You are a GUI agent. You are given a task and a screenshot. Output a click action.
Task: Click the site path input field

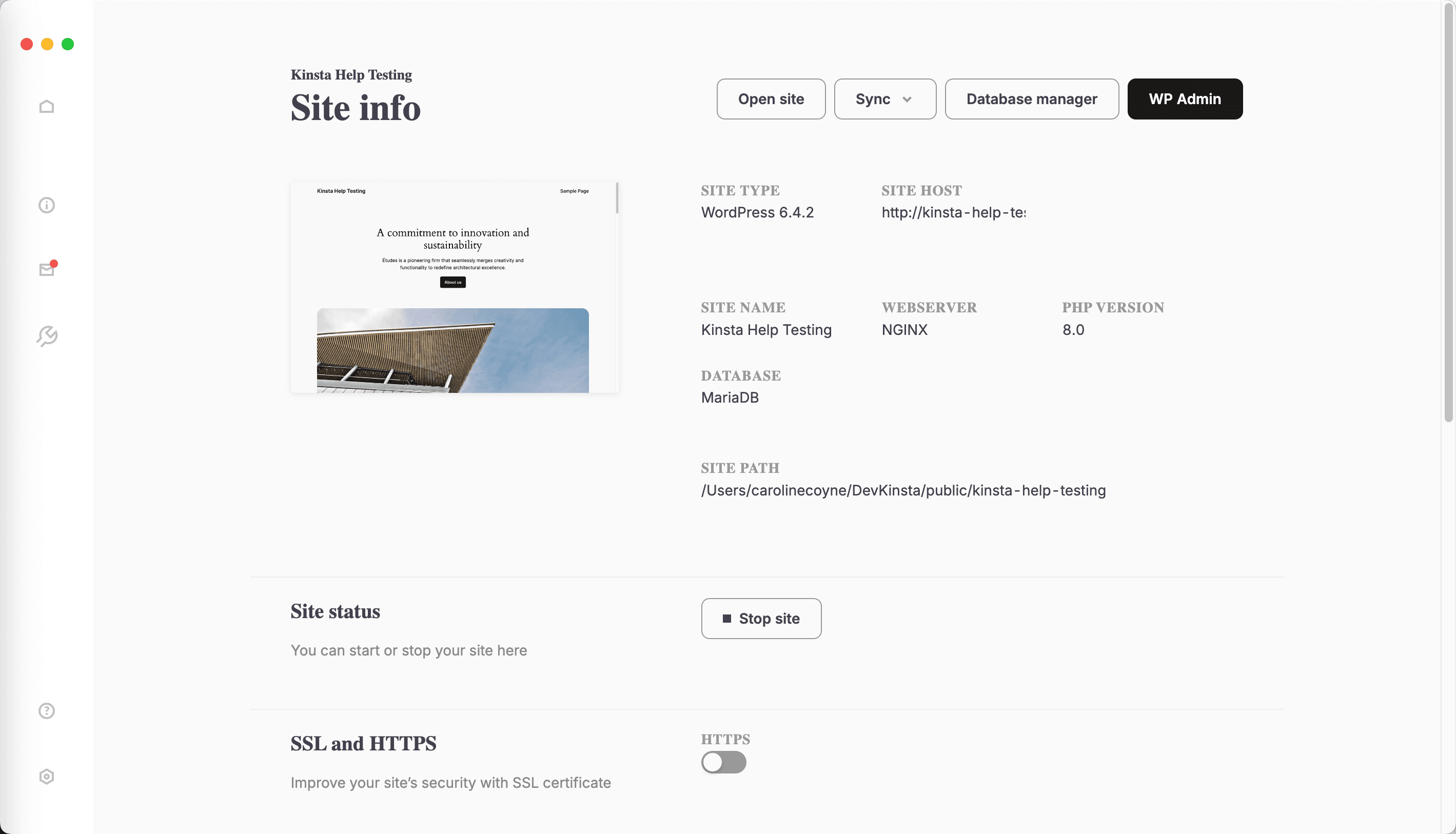(x=903, y=490)
